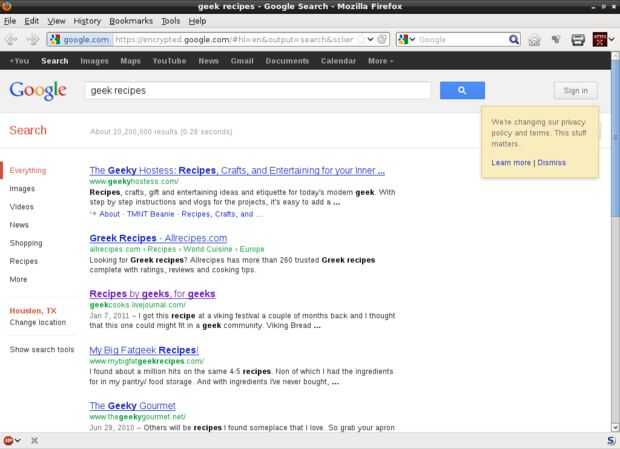
Task: Click the blue search magnifier button
Action: click(x=462, y=91)
